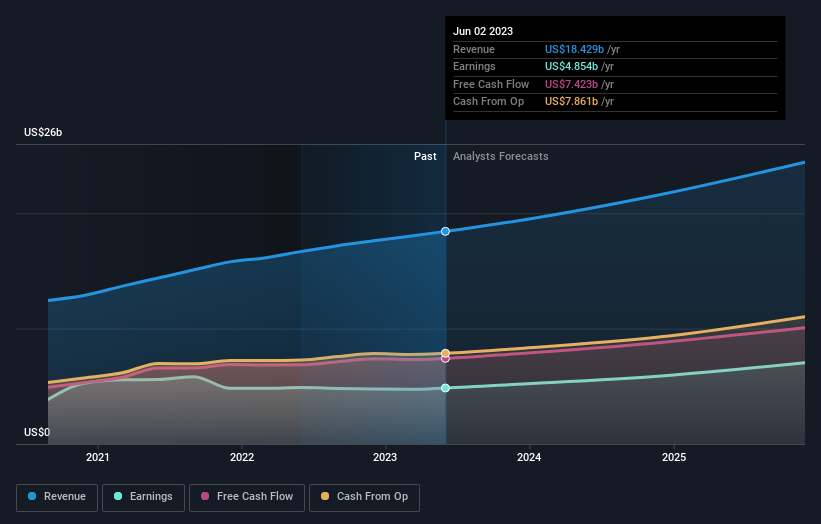821x524 pixels.
Task: Click the 2022 x-axis label
Action: pos(242,457)
